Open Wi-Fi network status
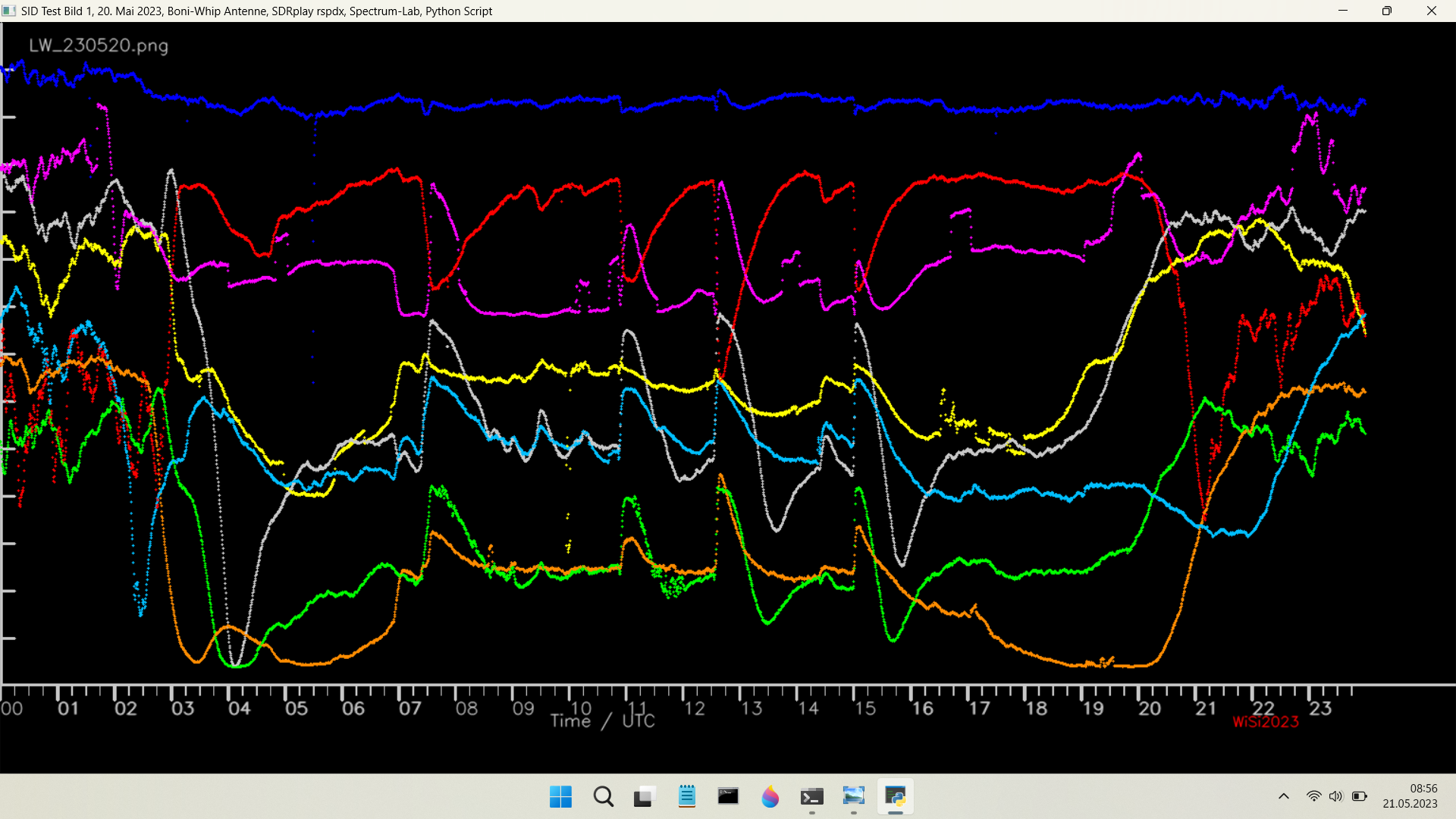Viewport: 1456px width, 819px height. [x=1313, y=796]
